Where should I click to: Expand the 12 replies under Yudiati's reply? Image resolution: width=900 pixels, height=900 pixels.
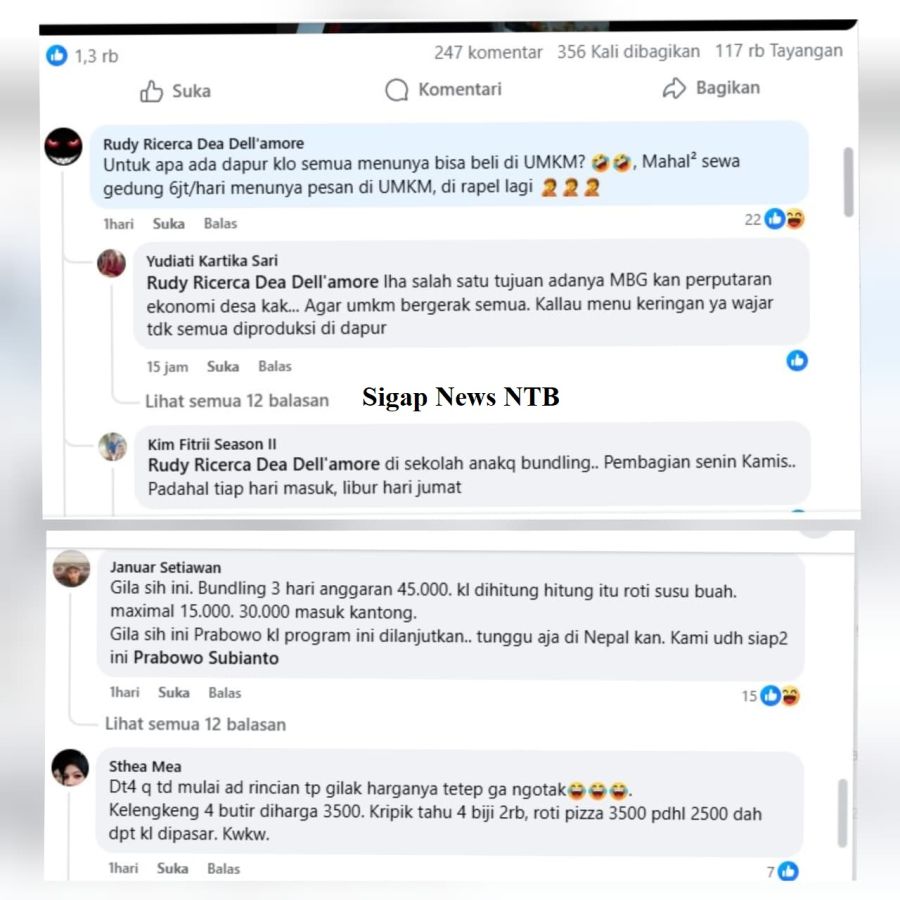[236, 401]
